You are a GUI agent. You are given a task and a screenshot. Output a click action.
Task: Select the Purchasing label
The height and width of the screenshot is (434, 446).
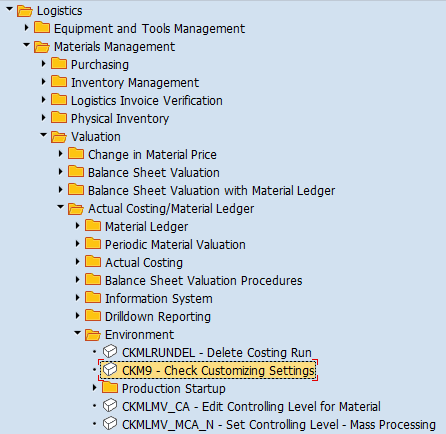(100, 65)
